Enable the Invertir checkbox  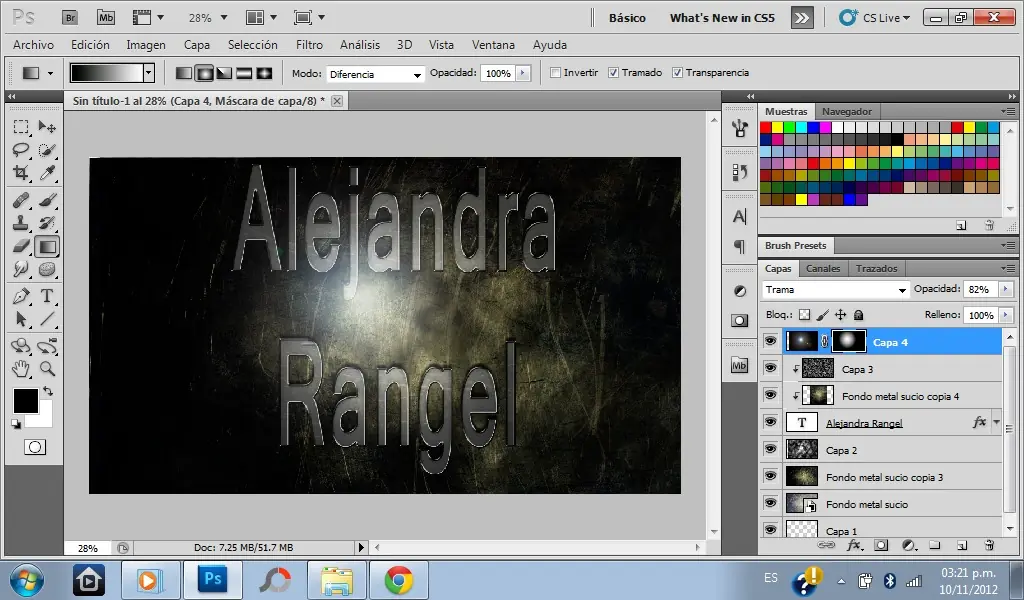556,73
